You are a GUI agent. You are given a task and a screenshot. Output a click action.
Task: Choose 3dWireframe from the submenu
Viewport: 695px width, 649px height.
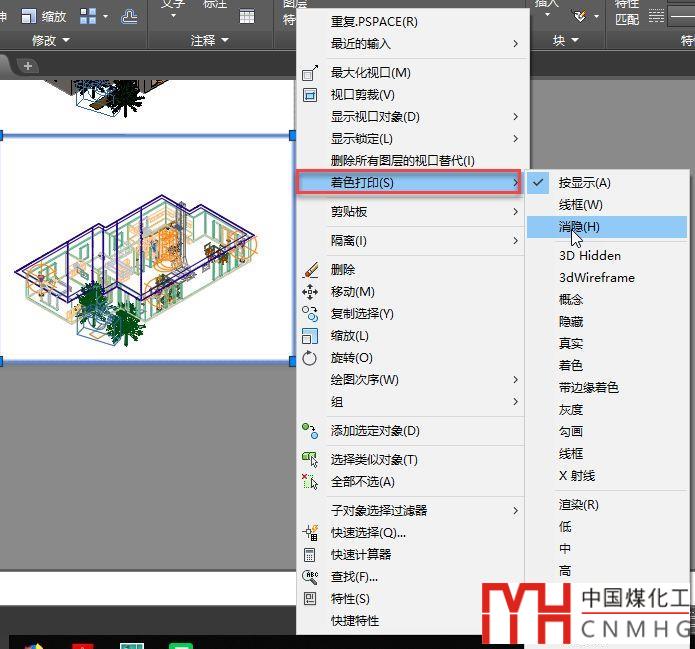(x=596, y=278)
